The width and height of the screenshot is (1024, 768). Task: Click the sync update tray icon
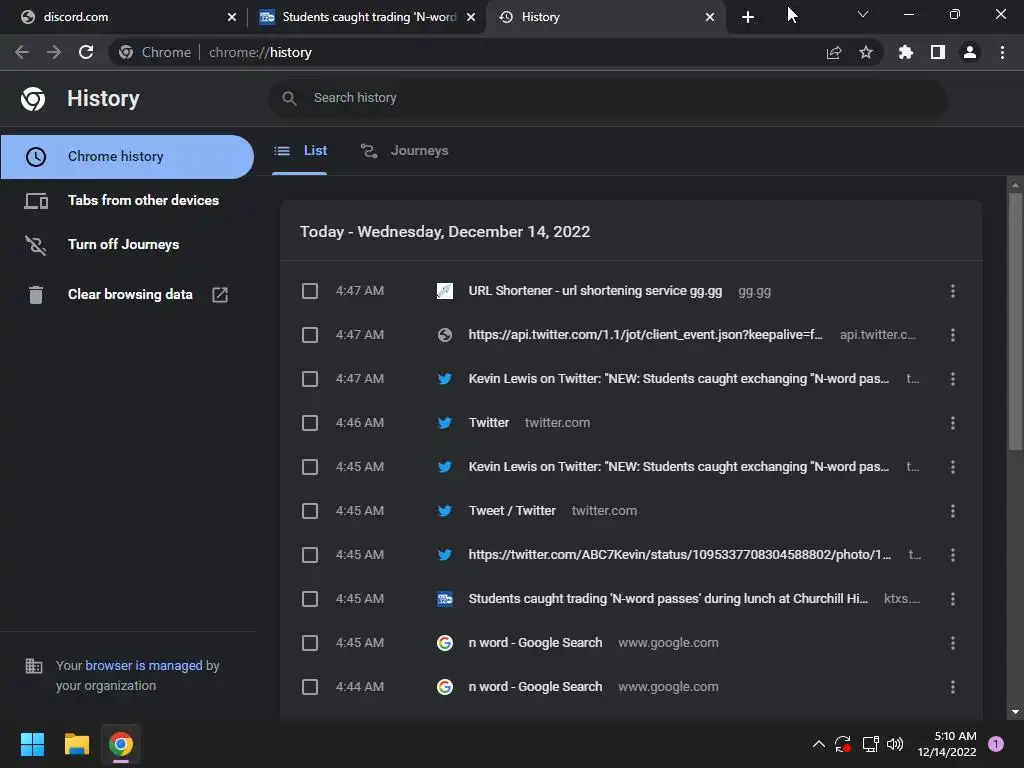843,743
